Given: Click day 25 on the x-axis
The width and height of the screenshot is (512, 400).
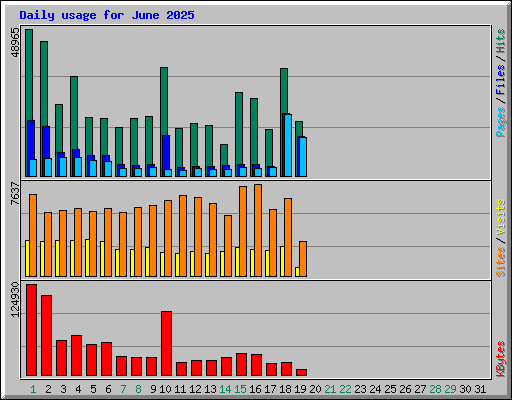Looking at the screenshot, I should tap(390, 389).
